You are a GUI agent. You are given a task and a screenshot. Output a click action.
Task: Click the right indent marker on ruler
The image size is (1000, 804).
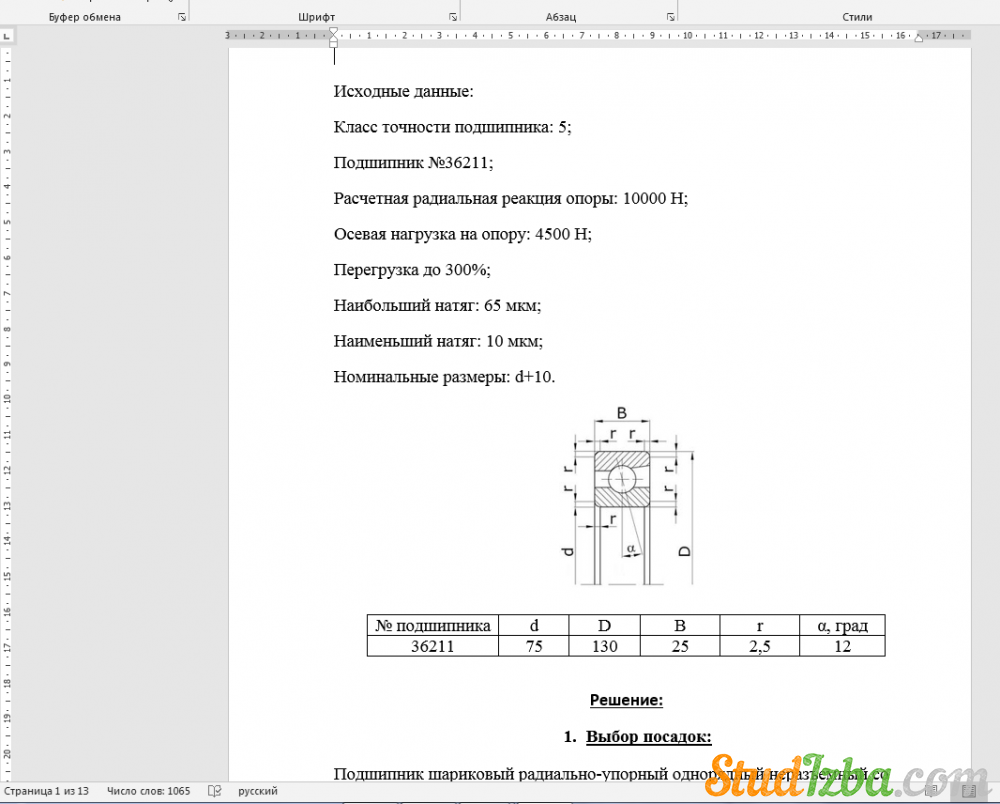(916, 38)
